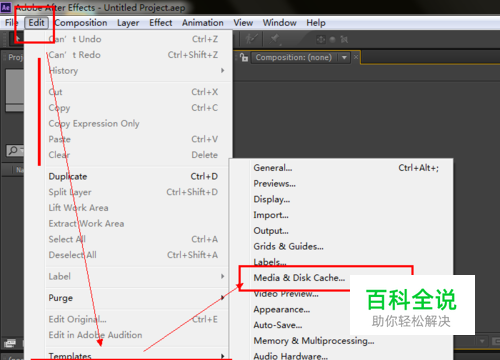Select the Puppet Pin tool icon
The width and height of the screenshot is (500, 360).
(275, 39)
